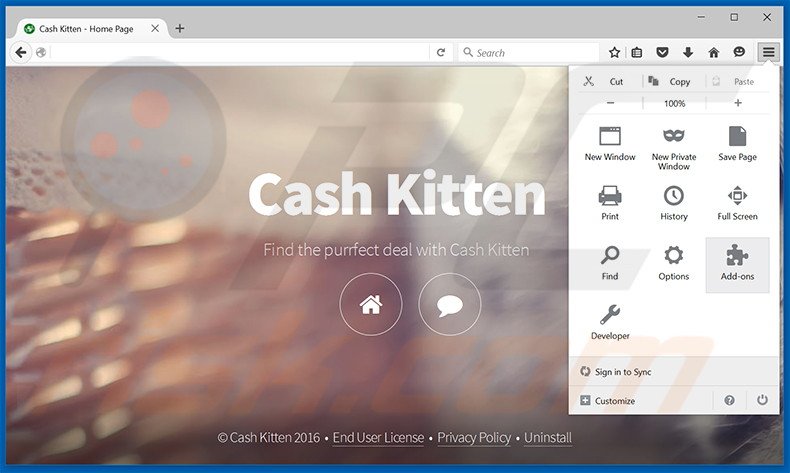This screenshot has width=790, height=473.
Task: Click the Uninstall link in footer
Action: point(548,438)
